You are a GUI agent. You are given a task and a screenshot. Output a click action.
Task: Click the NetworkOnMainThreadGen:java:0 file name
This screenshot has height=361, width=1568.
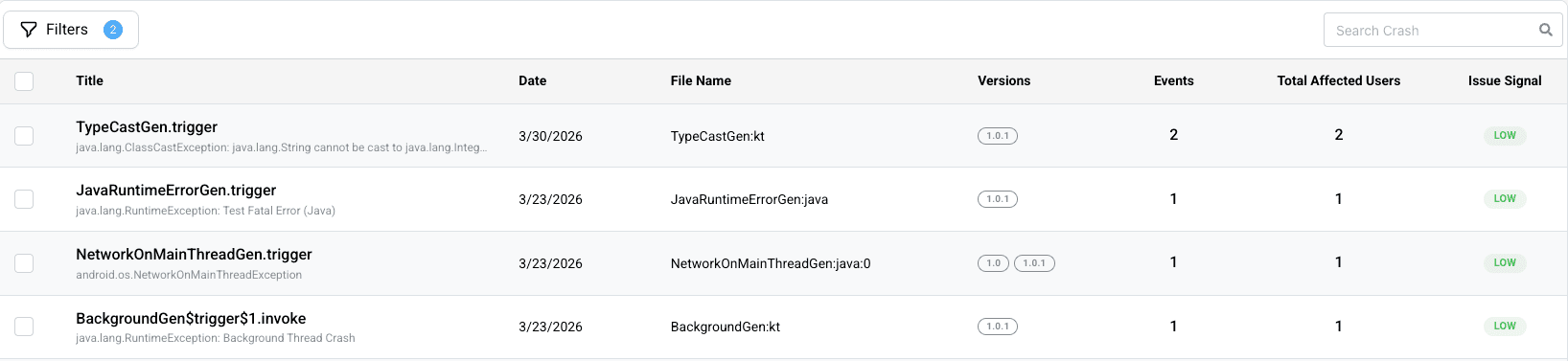click(771, 263)
